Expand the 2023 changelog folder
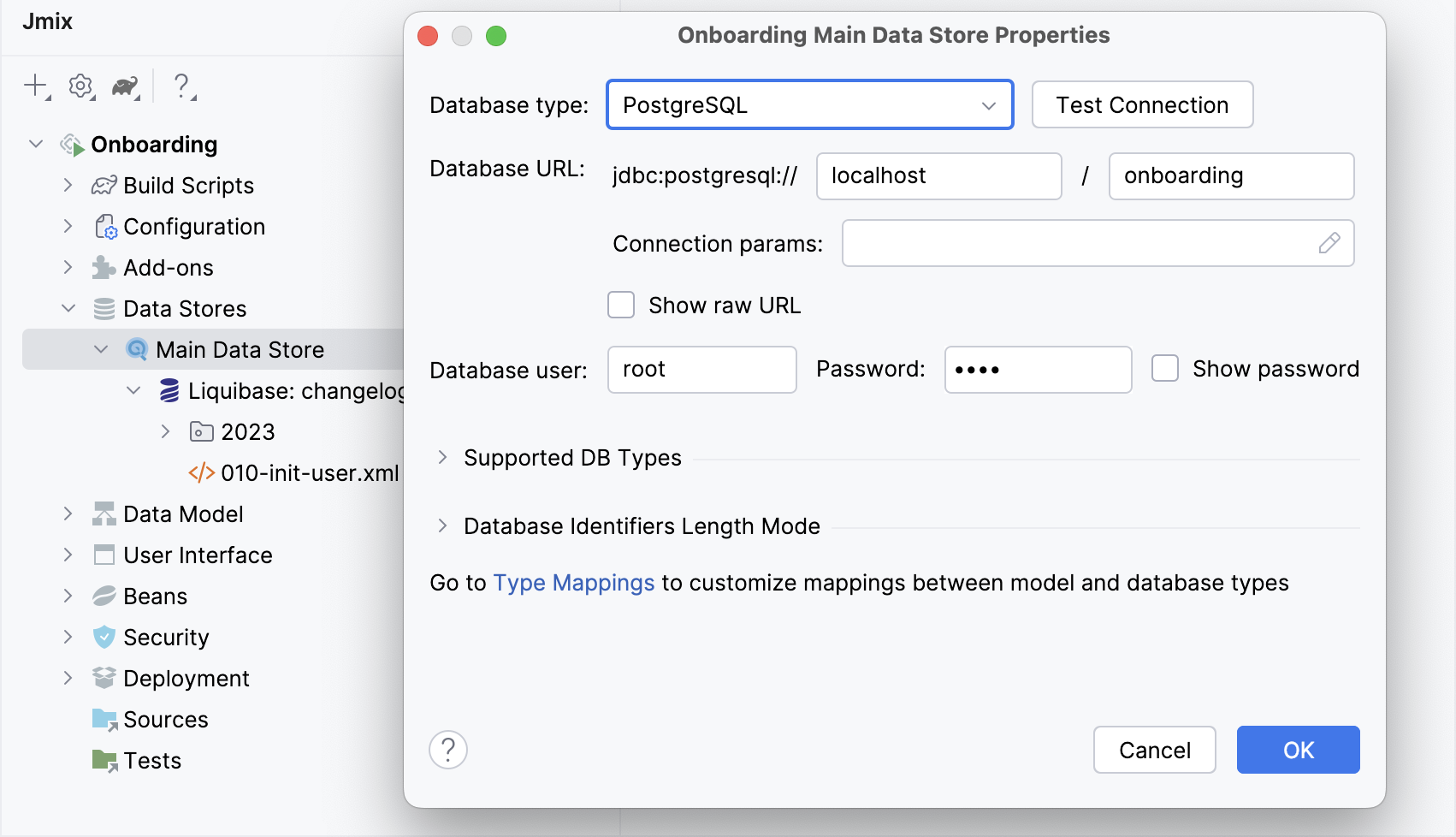 (164, 431)
